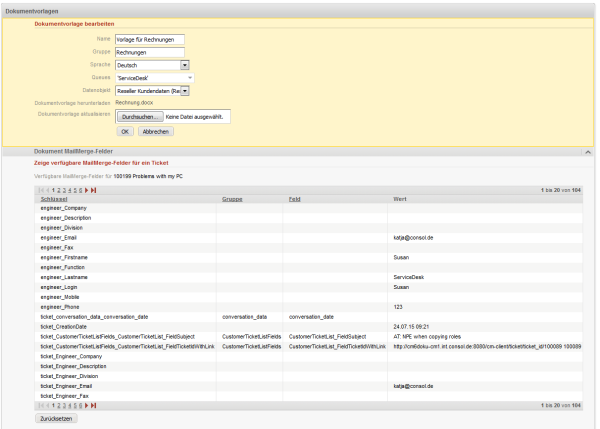Click Durchsuchen to choose a file
Image resolution: width=600 pixels, height=429 pixels.
click(x=139, y=116)
